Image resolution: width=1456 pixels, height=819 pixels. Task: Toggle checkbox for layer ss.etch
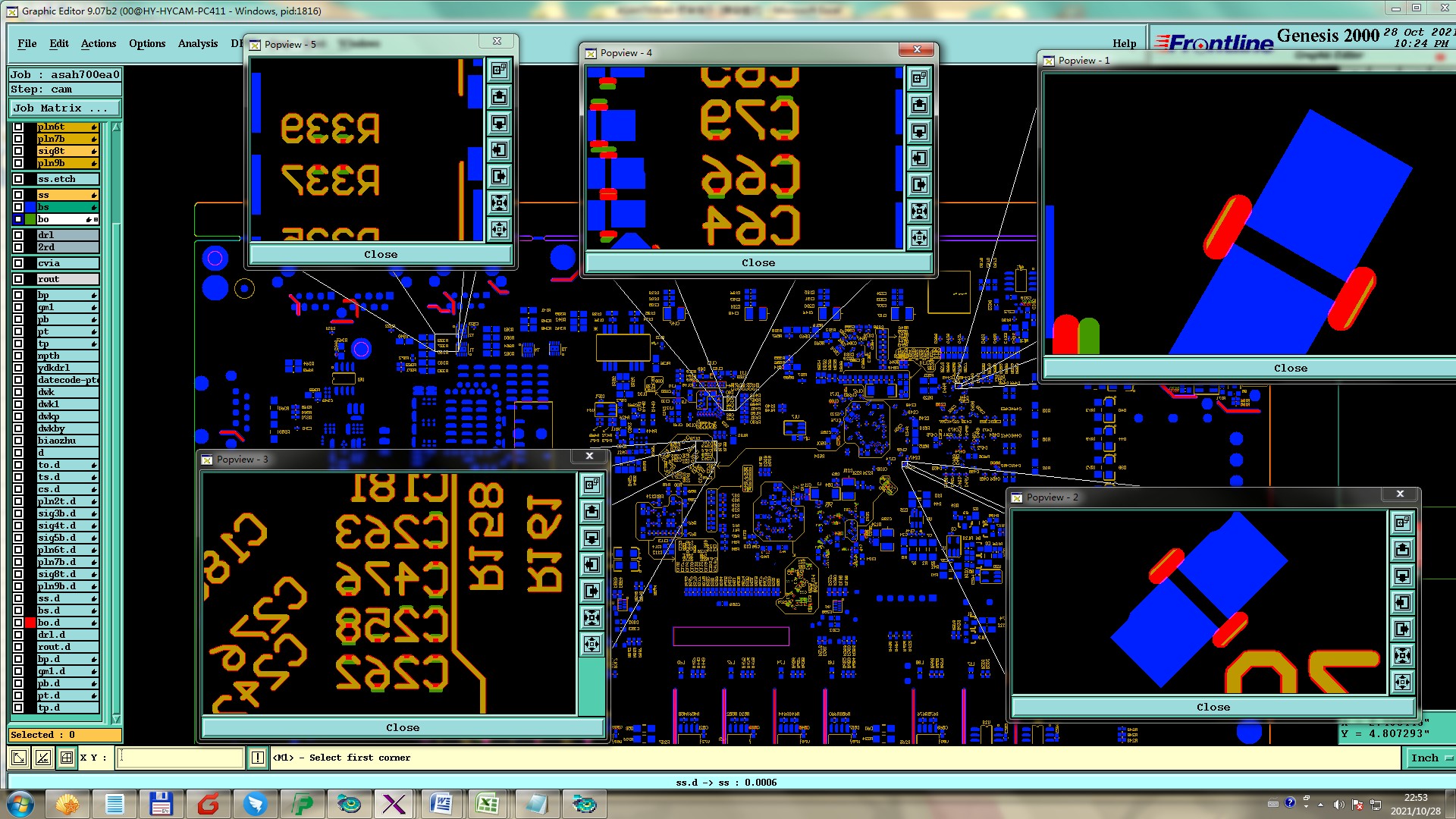[x=18, y=179]
